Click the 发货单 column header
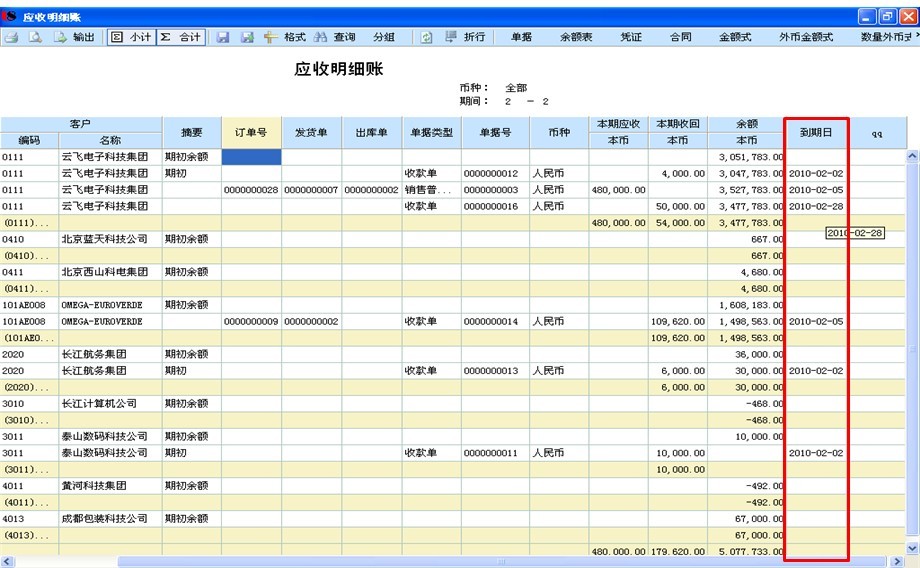Image resolution: width=920 pixels, height=568 pixels. point(312,133)
